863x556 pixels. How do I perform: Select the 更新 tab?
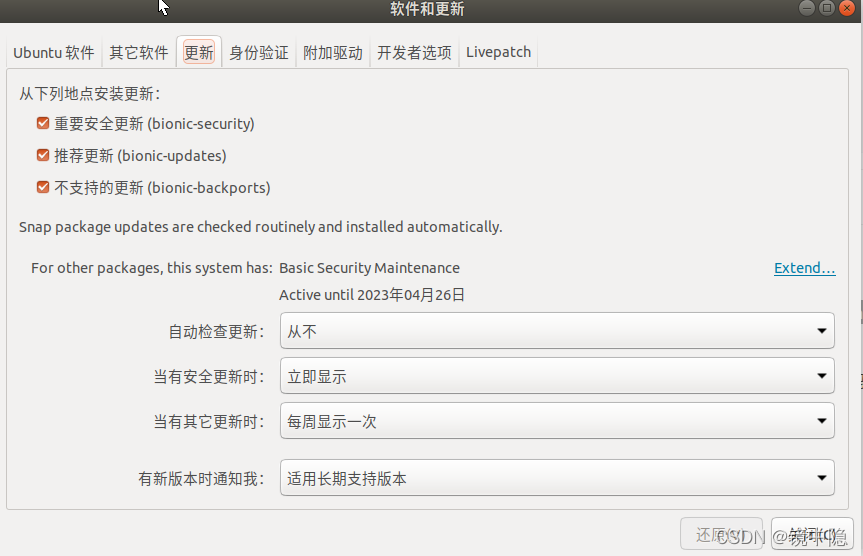click(199, 52)
